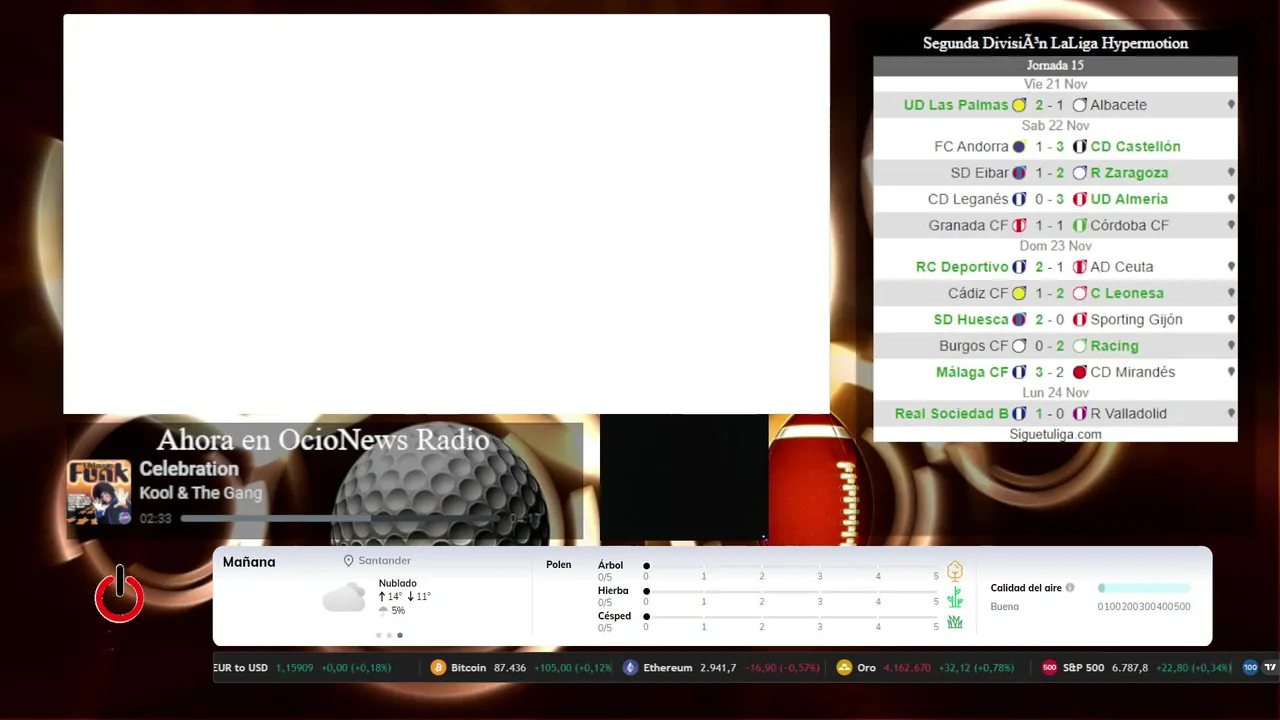Click the Kool & The Gang artist name
This screenshot has height=720, width=1280.
pyautogui.click(x=200, y=493)
